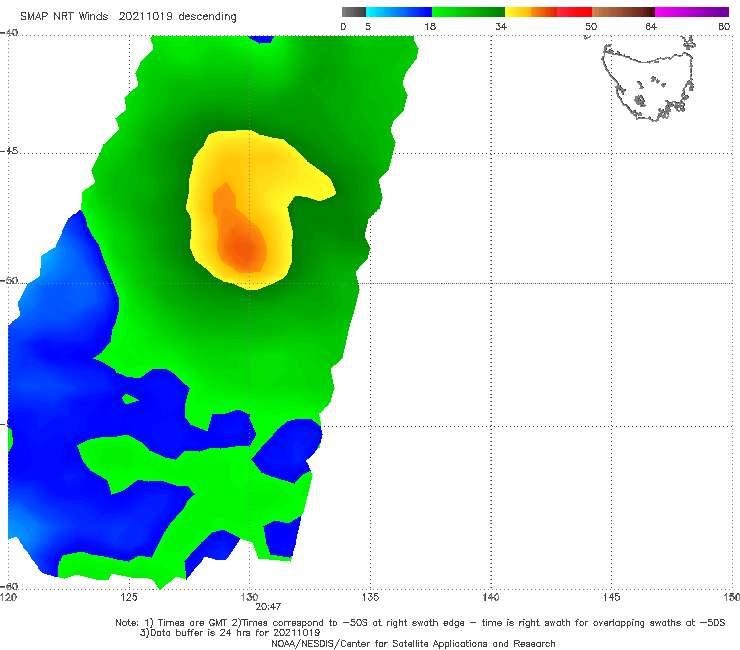The height and width of the screenshot is (650, 740).
Task: Click the longitude label '145'
Action: (612, 597)
